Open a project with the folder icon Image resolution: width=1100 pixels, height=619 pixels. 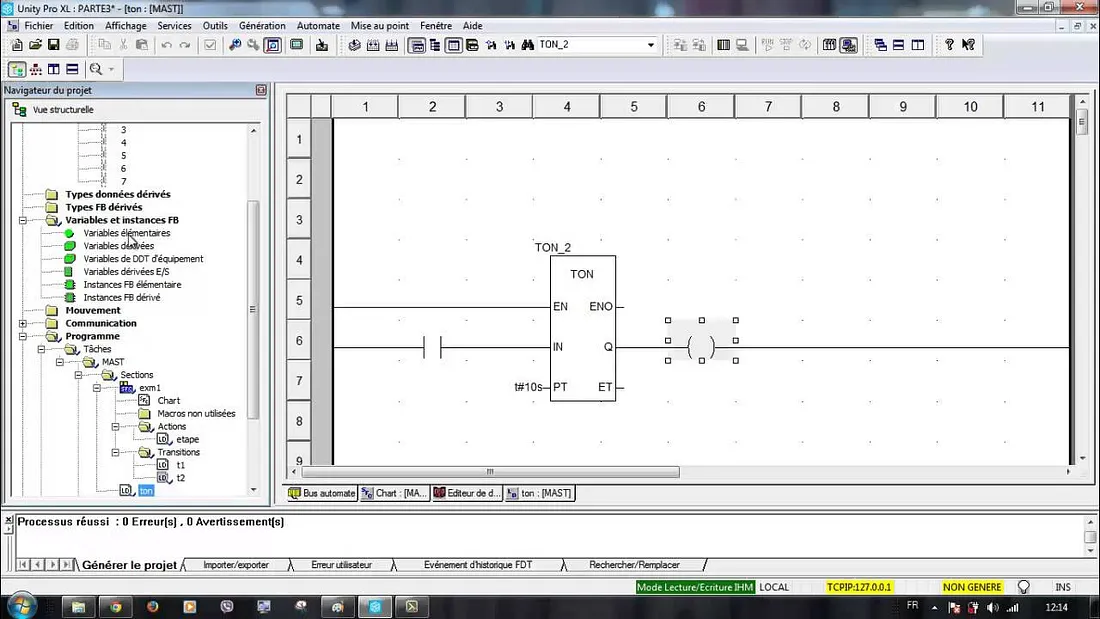coord(35,45)
